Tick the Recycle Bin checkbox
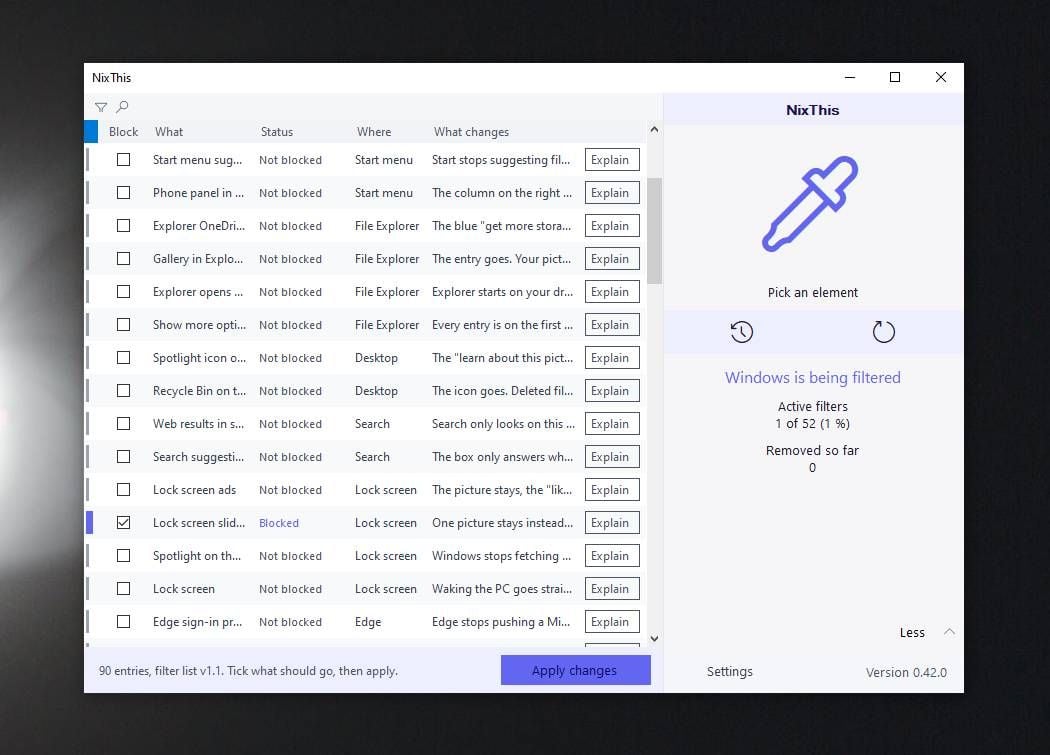 [123, 391]
